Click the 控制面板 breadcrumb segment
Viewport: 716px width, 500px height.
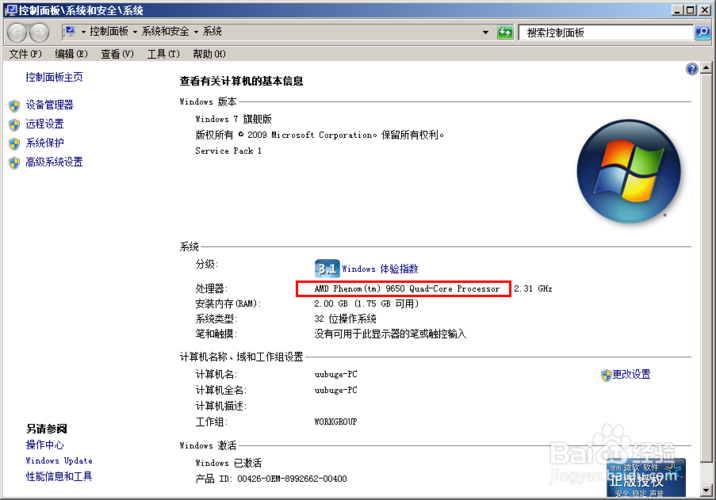pos(109,32)
